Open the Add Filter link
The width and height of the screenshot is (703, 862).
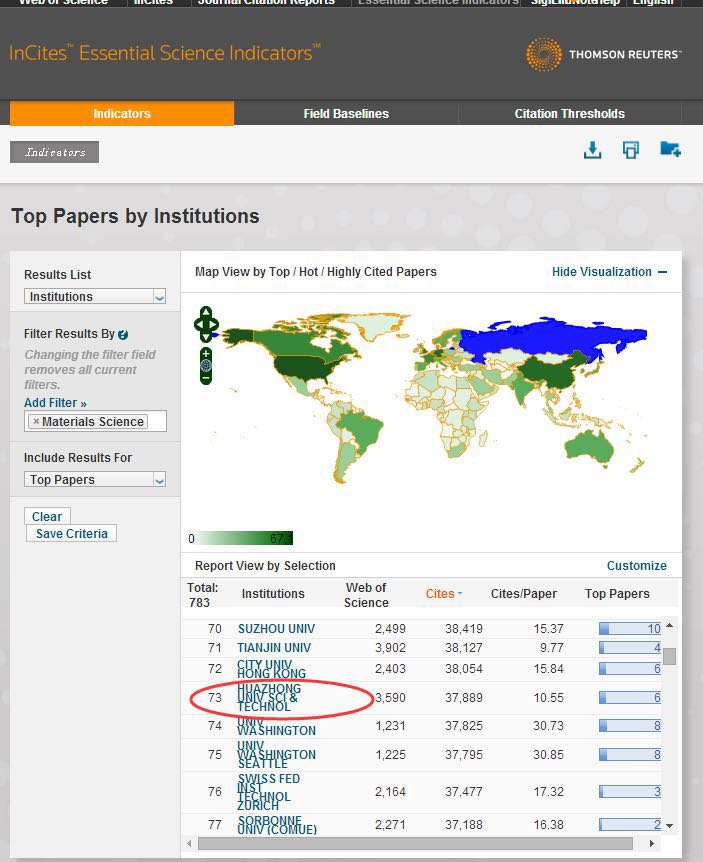click(x=55, y=403)
